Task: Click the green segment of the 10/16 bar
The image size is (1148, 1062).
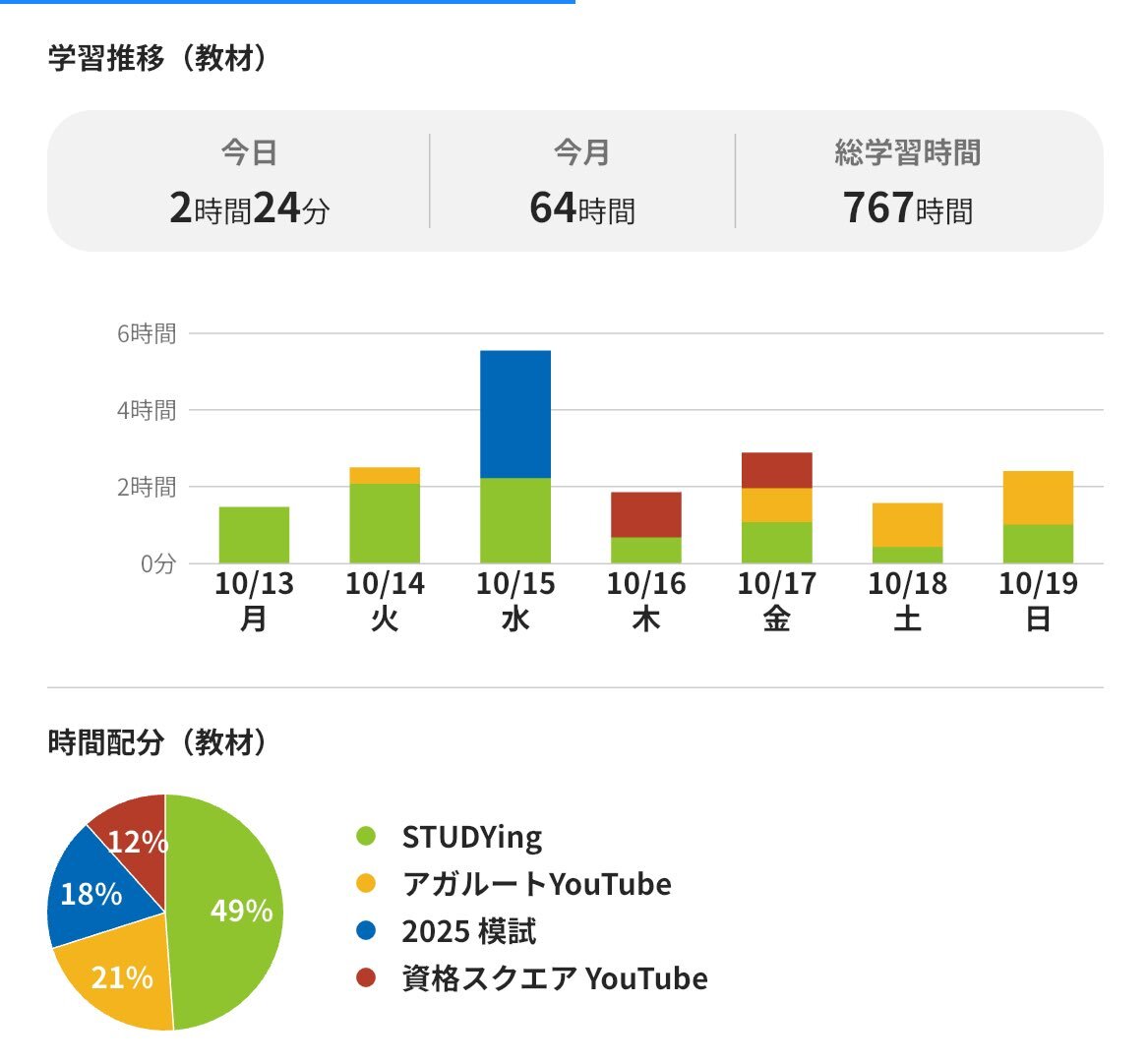Action: pos(645,550)
